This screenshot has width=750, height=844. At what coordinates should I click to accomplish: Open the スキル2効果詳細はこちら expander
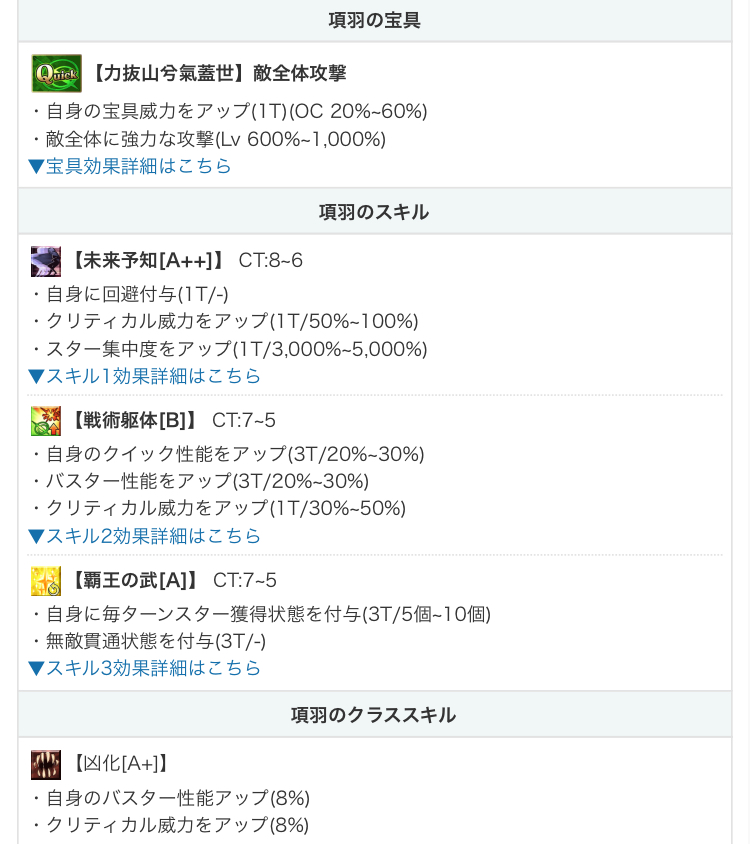tap(145, 536)
